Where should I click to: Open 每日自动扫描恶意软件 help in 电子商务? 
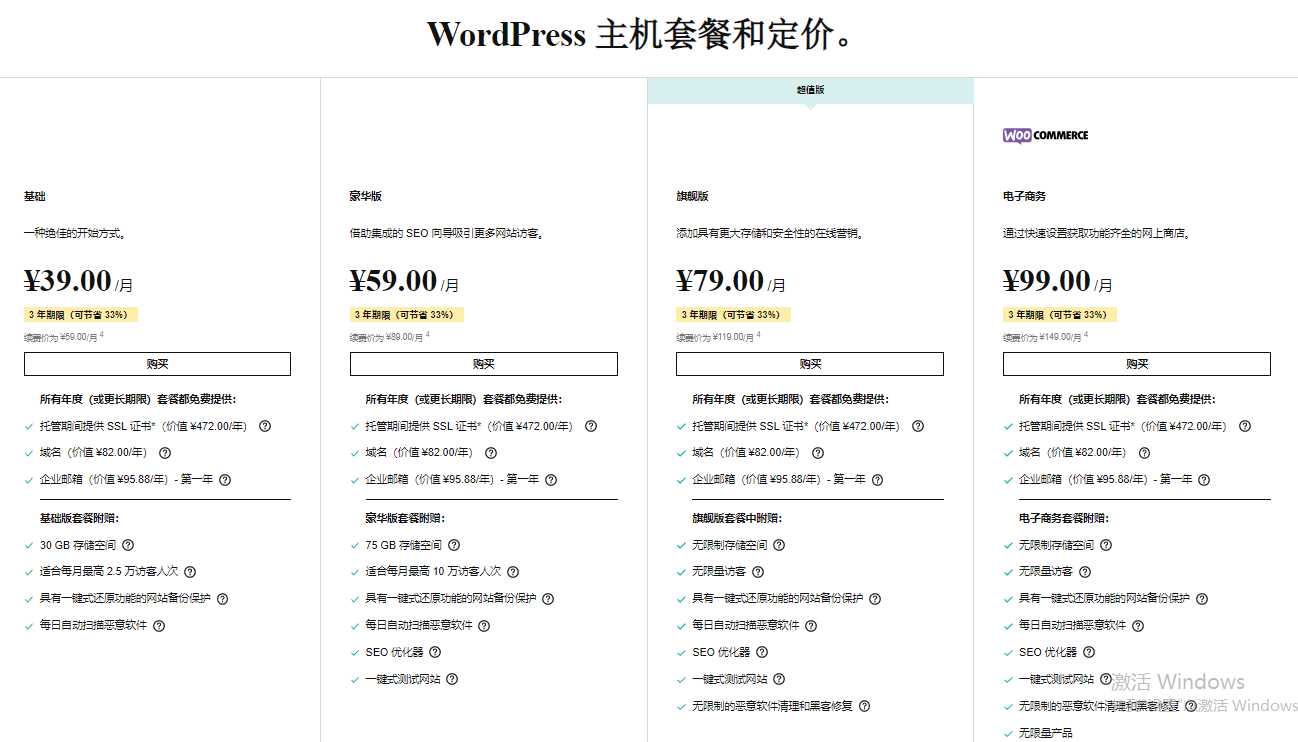coord(1138,626)
